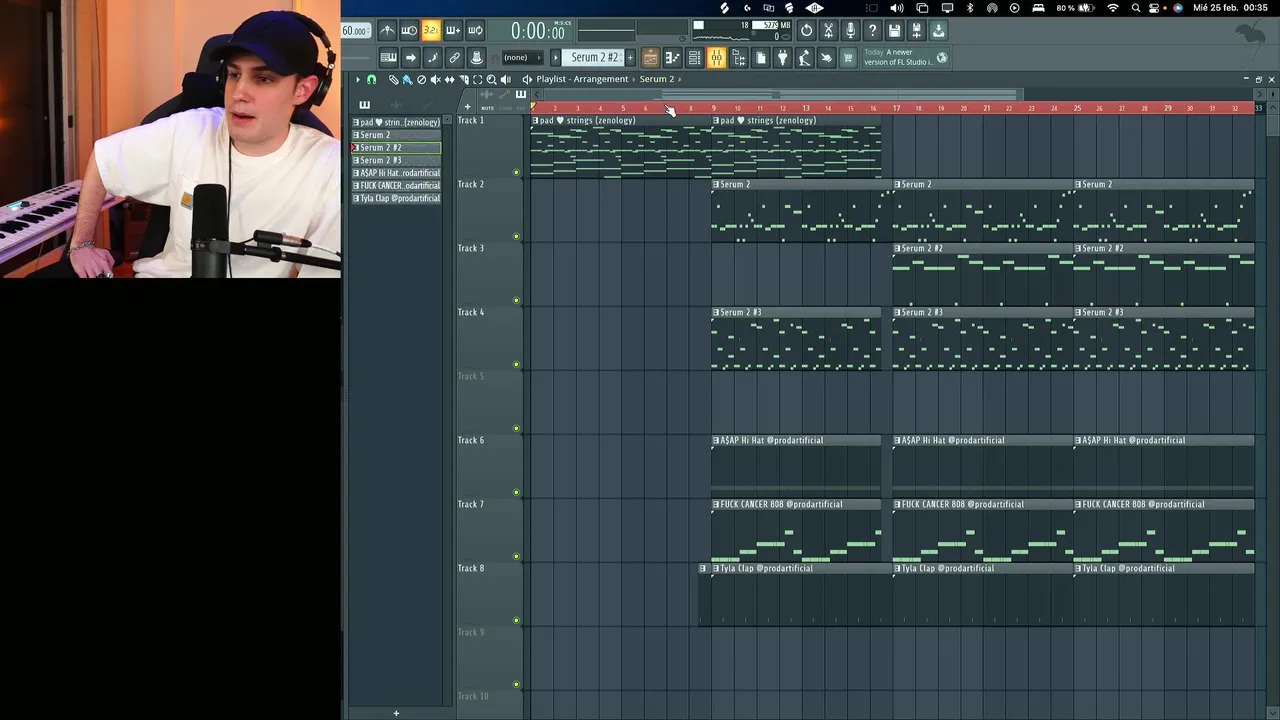Open the playlist options menu arrow

tap(358, 79)
